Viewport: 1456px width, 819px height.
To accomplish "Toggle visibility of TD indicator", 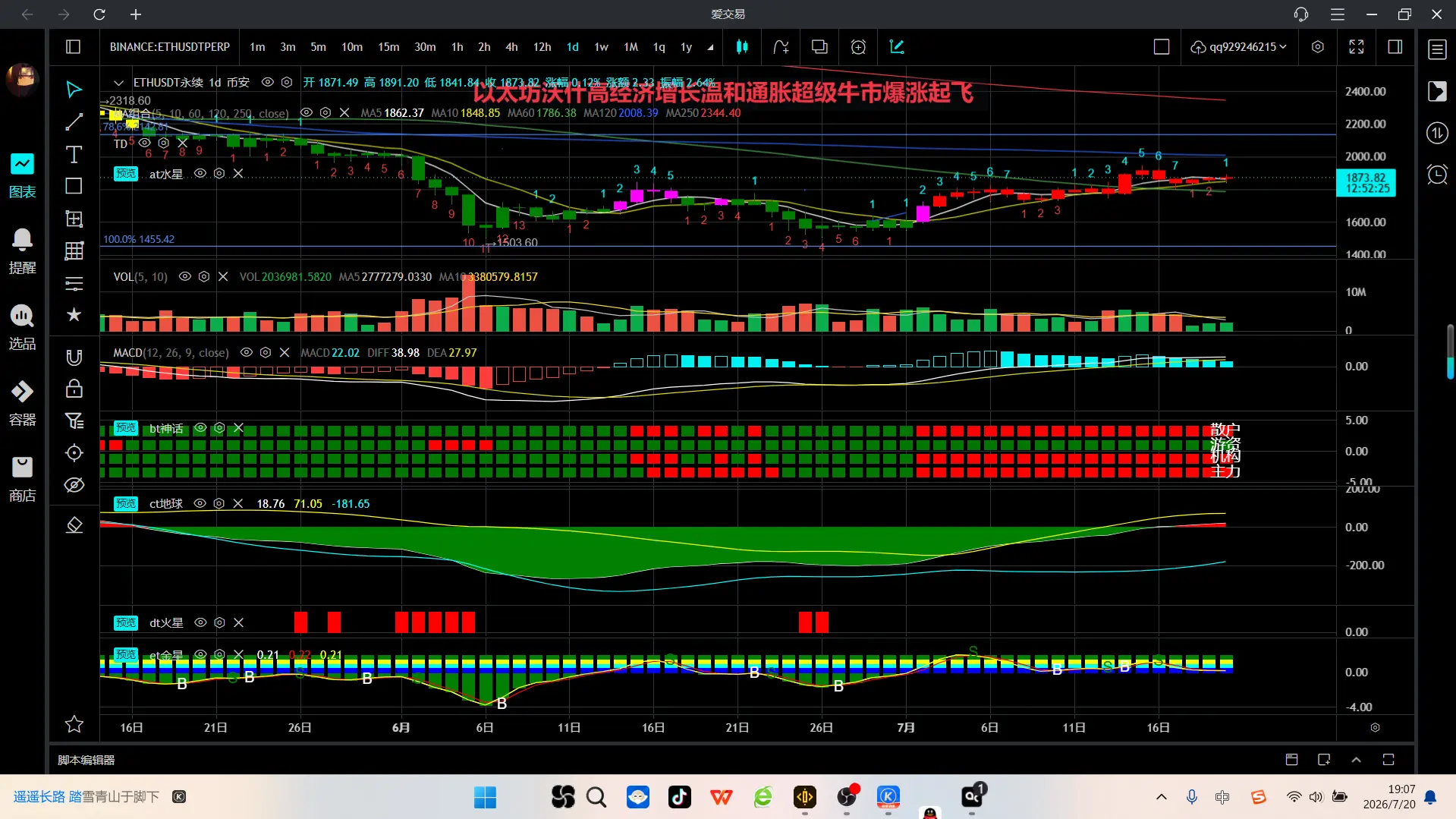I will 144,143.
